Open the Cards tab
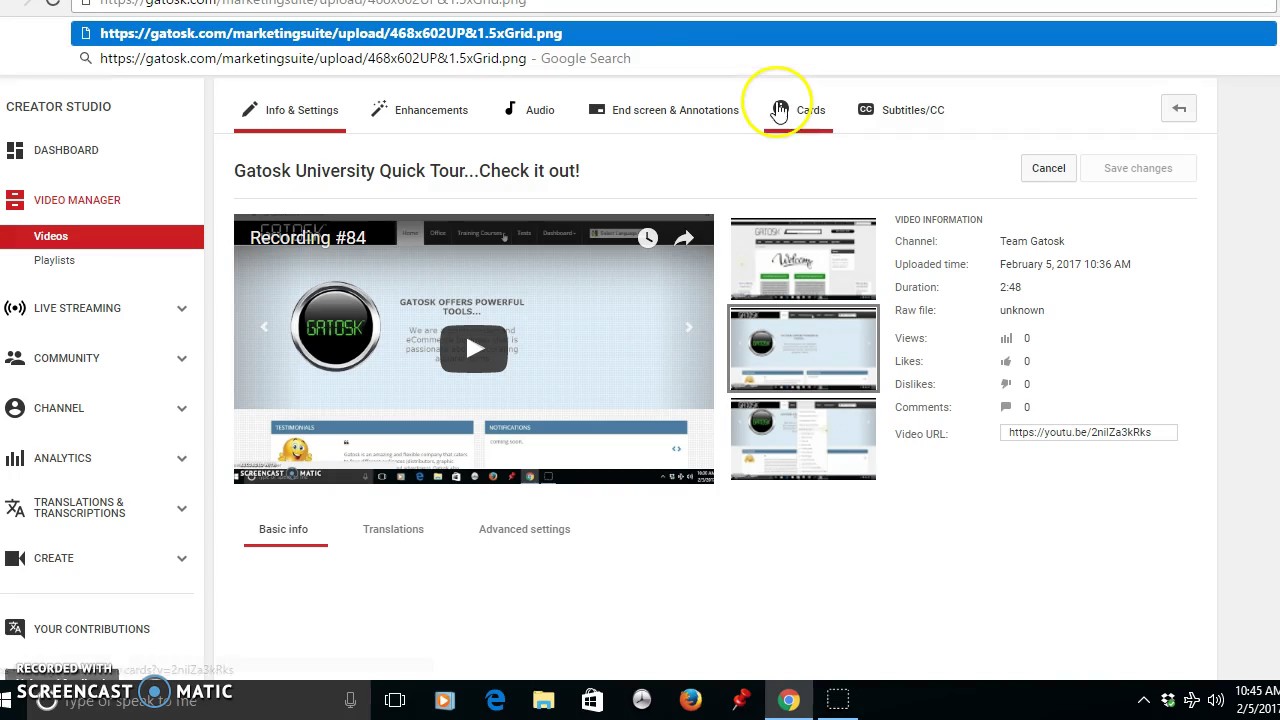This screenshot has height=720, width=1280. click(x=799, y=110)
